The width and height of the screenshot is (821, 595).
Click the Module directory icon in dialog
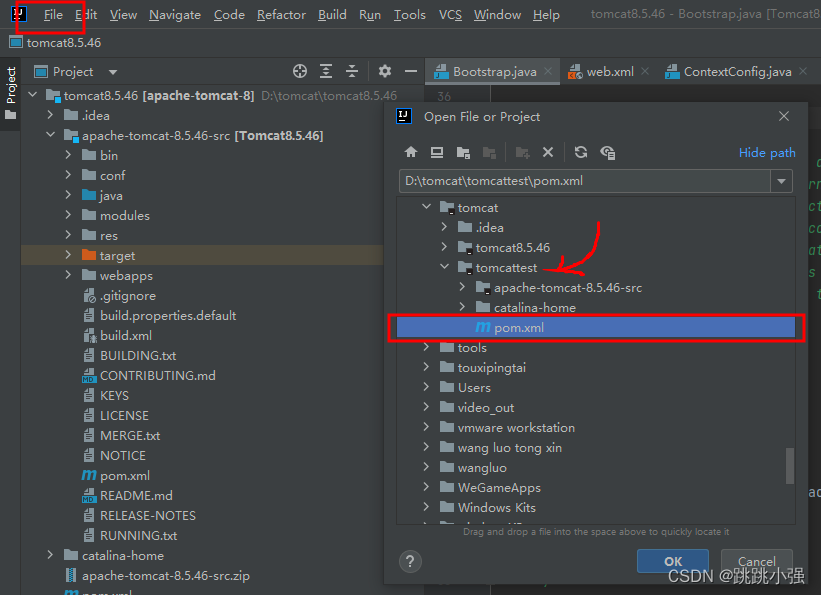point(489,152)
